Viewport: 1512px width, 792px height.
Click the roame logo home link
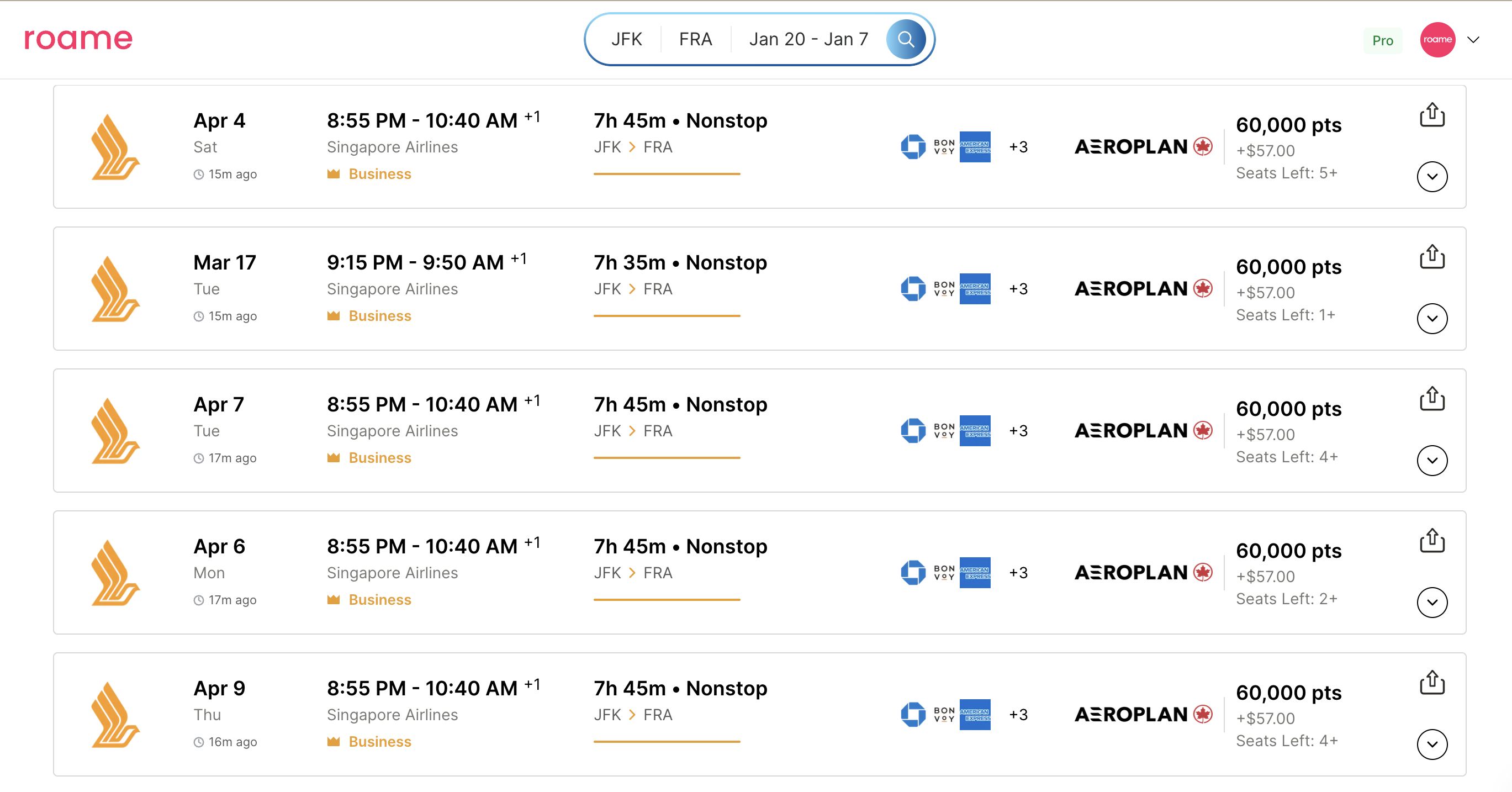pos(78,39)
